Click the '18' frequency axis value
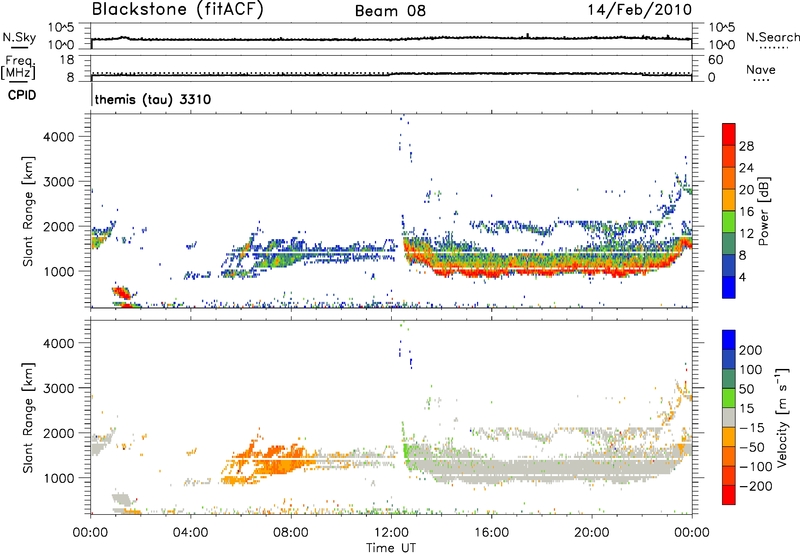 click(67, 60)
